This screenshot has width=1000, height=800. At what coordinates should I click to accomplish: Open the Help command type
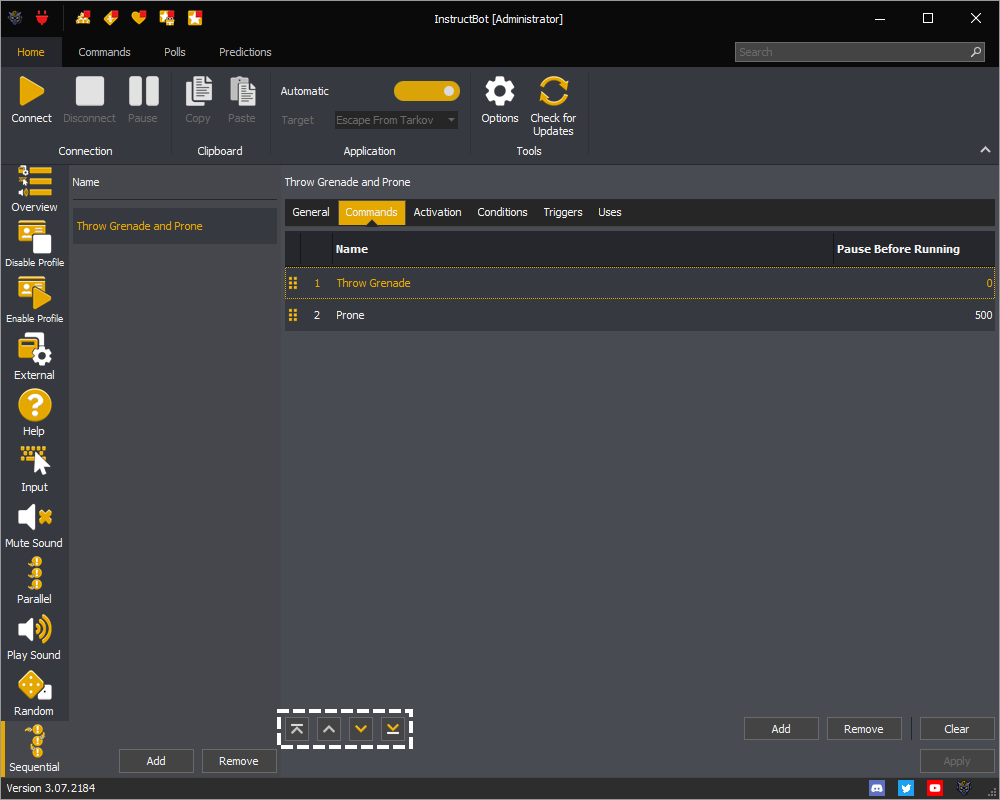[x=34, y=413]
